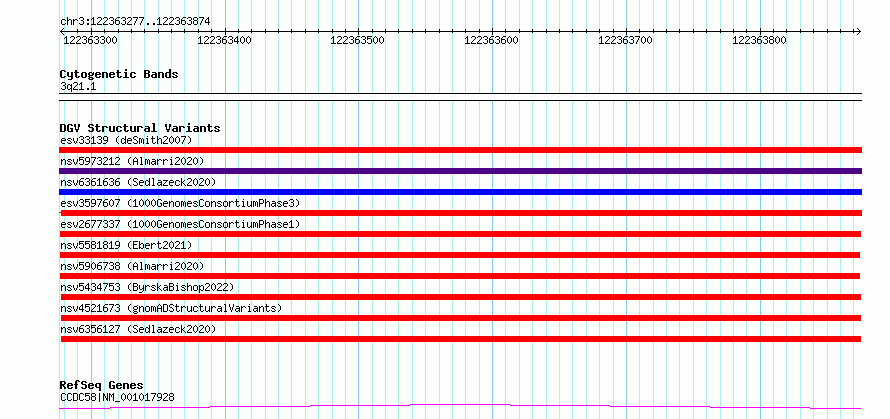Screen dimensions: 890x419
Task: Click esv2677337 (1000GenomesConsortiumPhase1) label
Action: pyautogui.click(x=180, y=224)
